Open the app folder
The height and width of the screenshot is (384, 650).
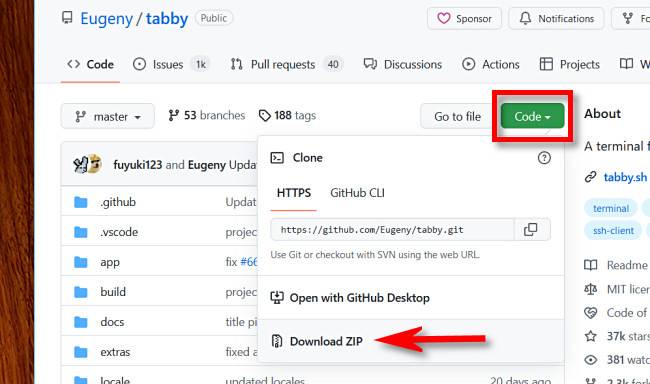click(110, 262)
